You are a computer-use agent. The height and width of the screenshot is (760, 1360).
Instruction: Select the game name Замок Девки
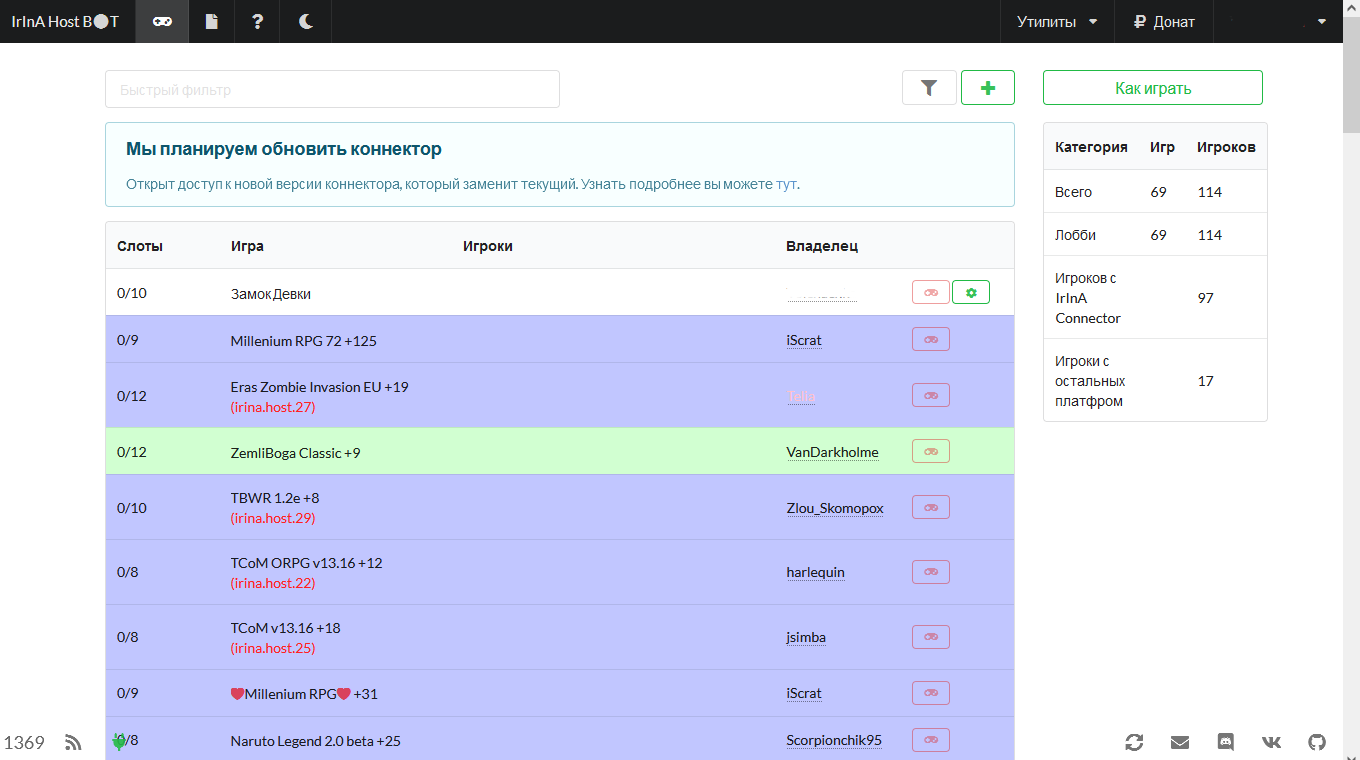[271, 294]
